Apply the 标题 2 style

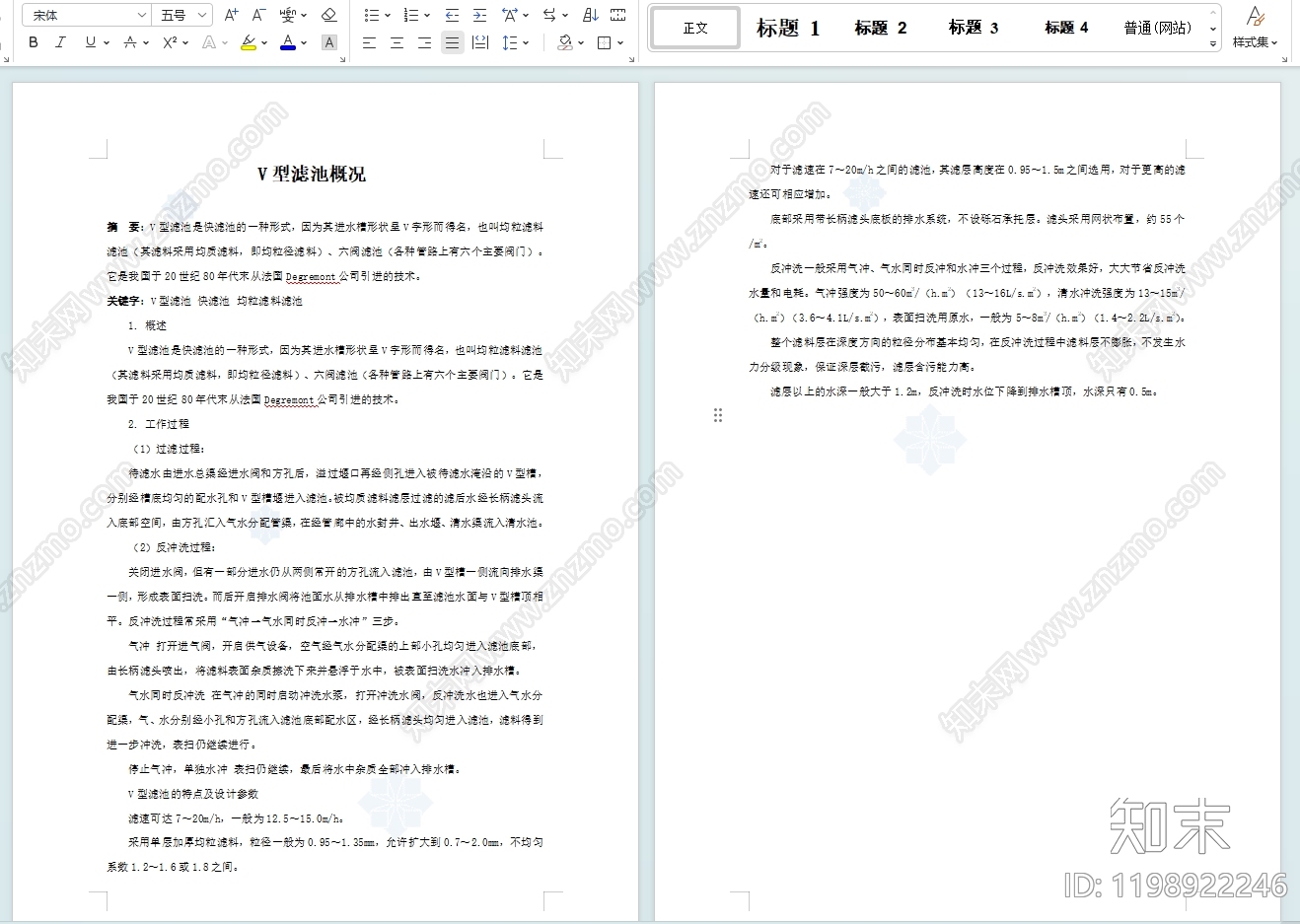(881, 28)
